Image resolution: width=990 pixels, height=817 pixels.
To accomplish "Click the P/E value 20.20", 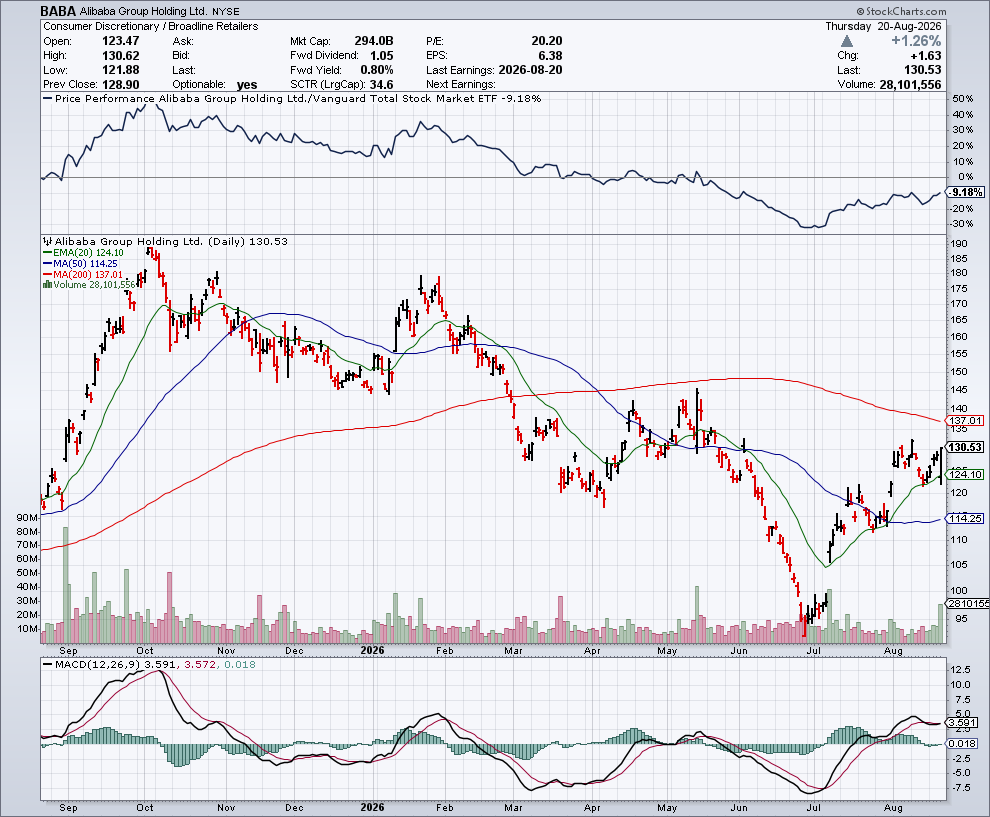I will click(x=546, y=41).
